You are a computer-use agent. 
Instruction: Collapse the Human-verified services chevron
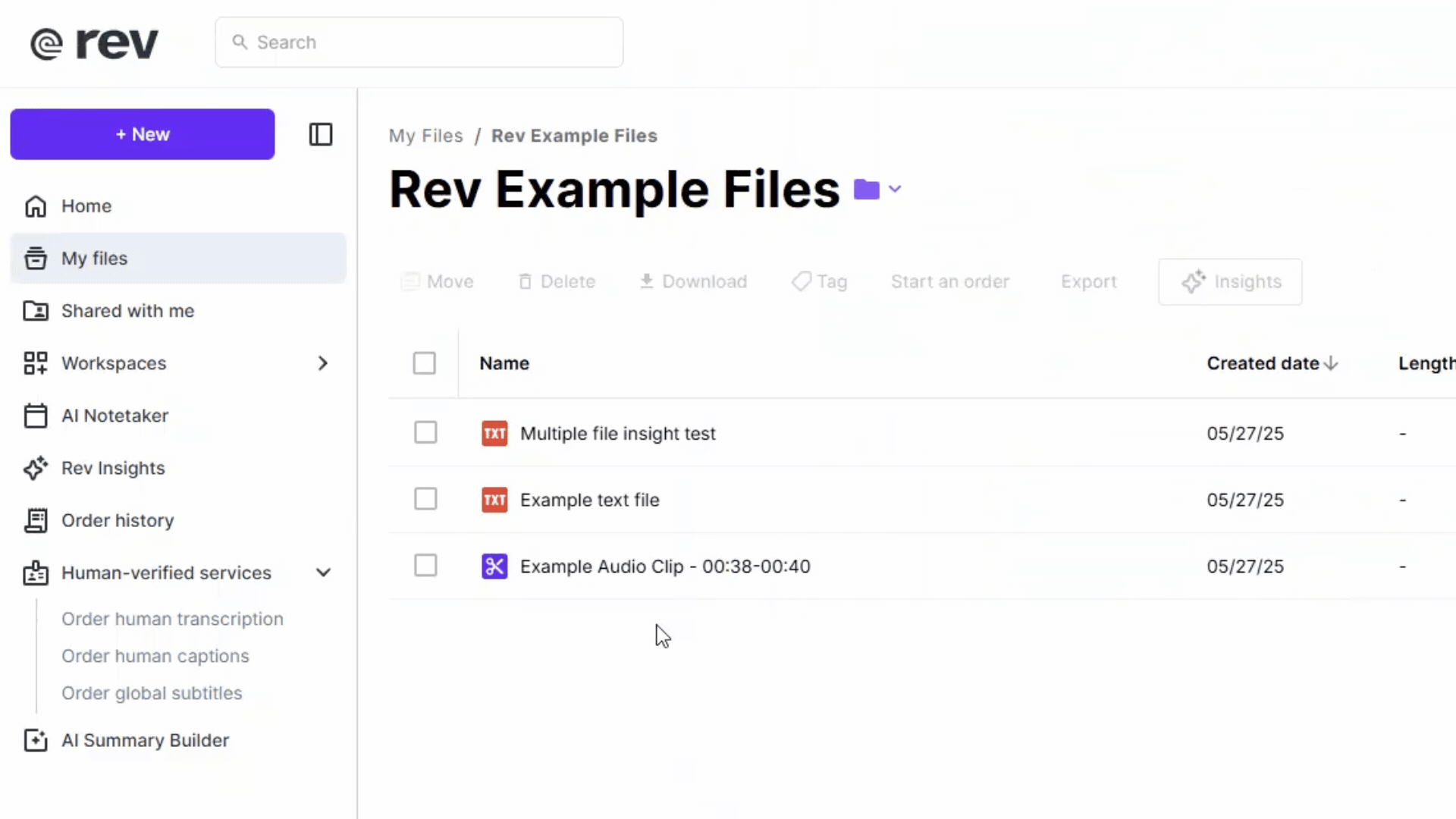[x=323, y=573]
